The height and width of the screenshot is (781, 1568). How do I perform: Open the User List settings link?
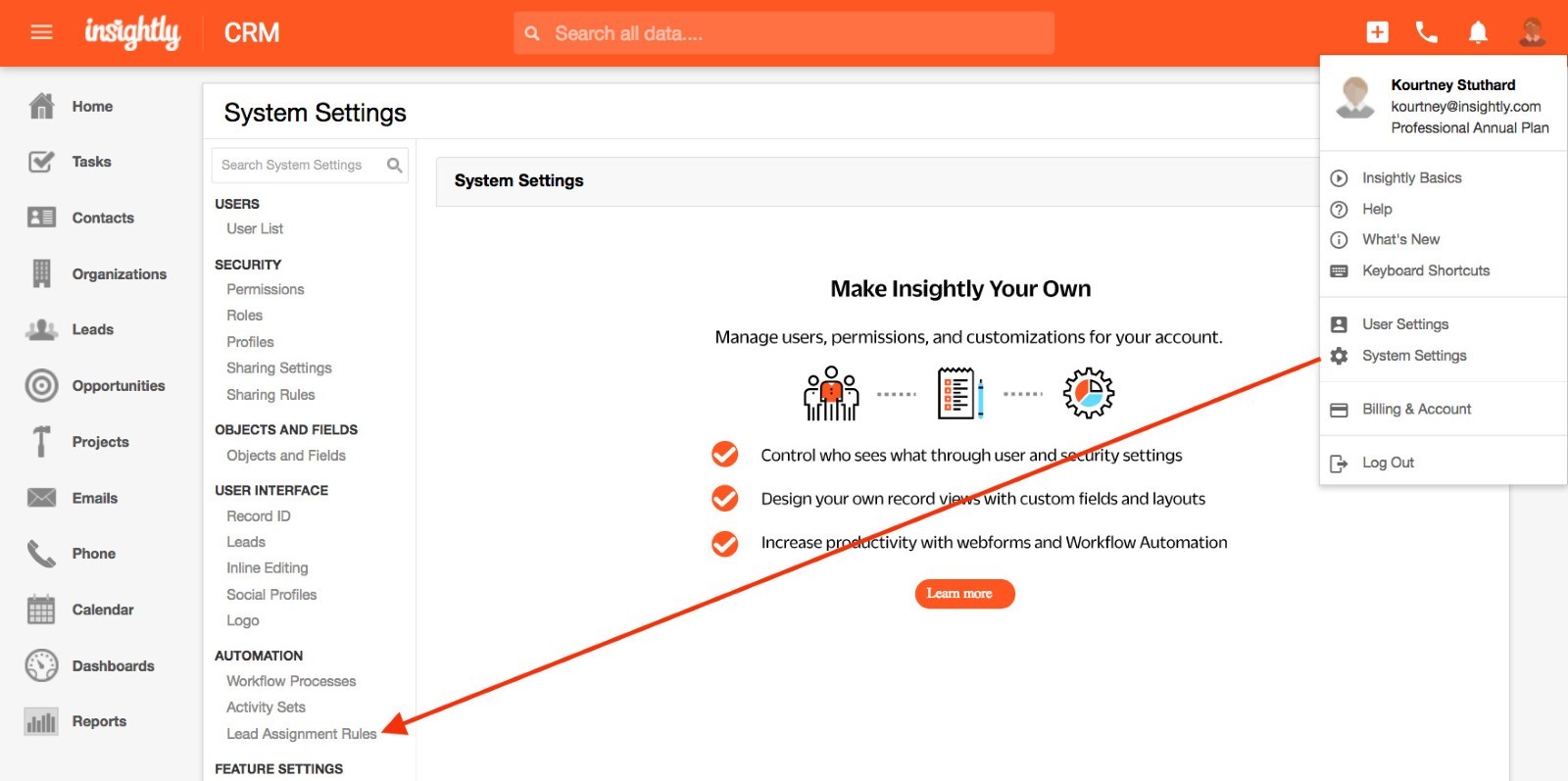tap(255, 228)
